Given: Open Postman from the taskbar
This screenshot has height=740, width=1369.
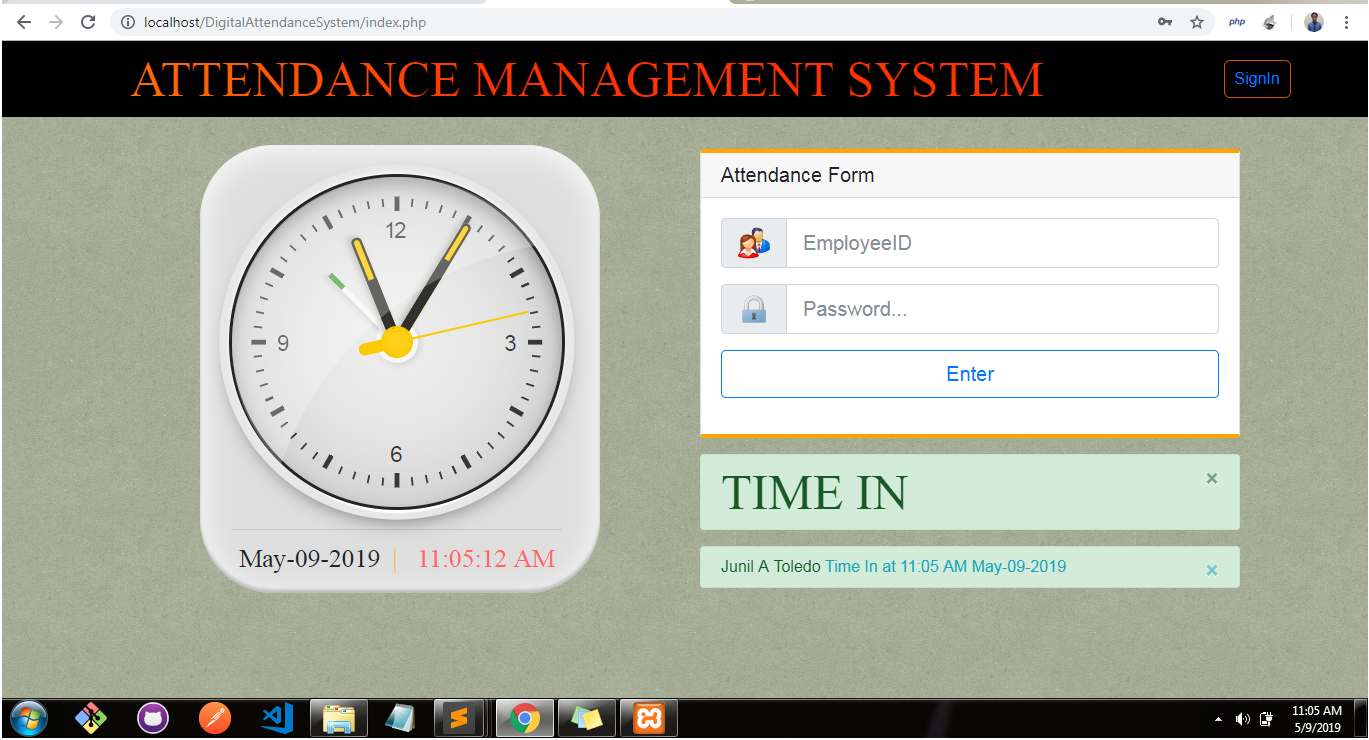Looking at the screenshot, I should [215, 717].
